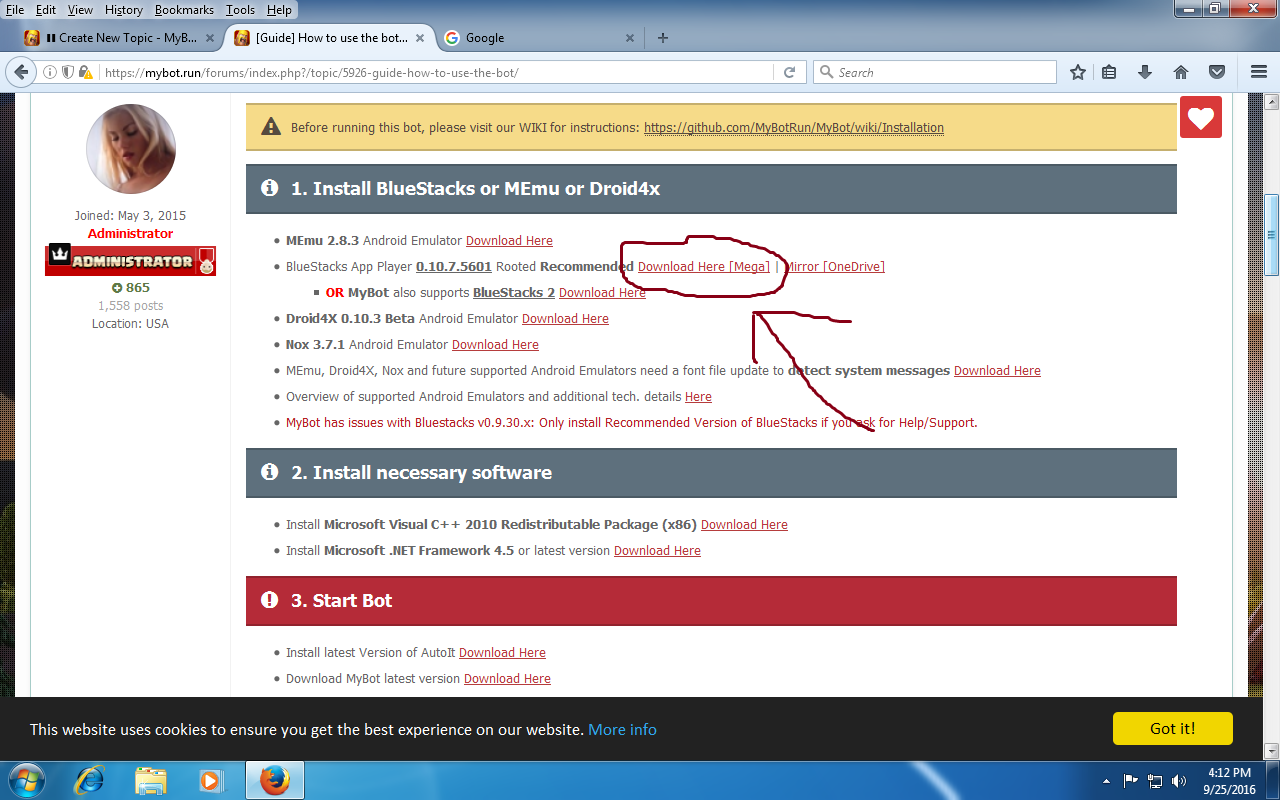This screenshot has height=800, width=1280.
Task: Click the Firefox back arrow button
Action: click(x=20, y=72)
